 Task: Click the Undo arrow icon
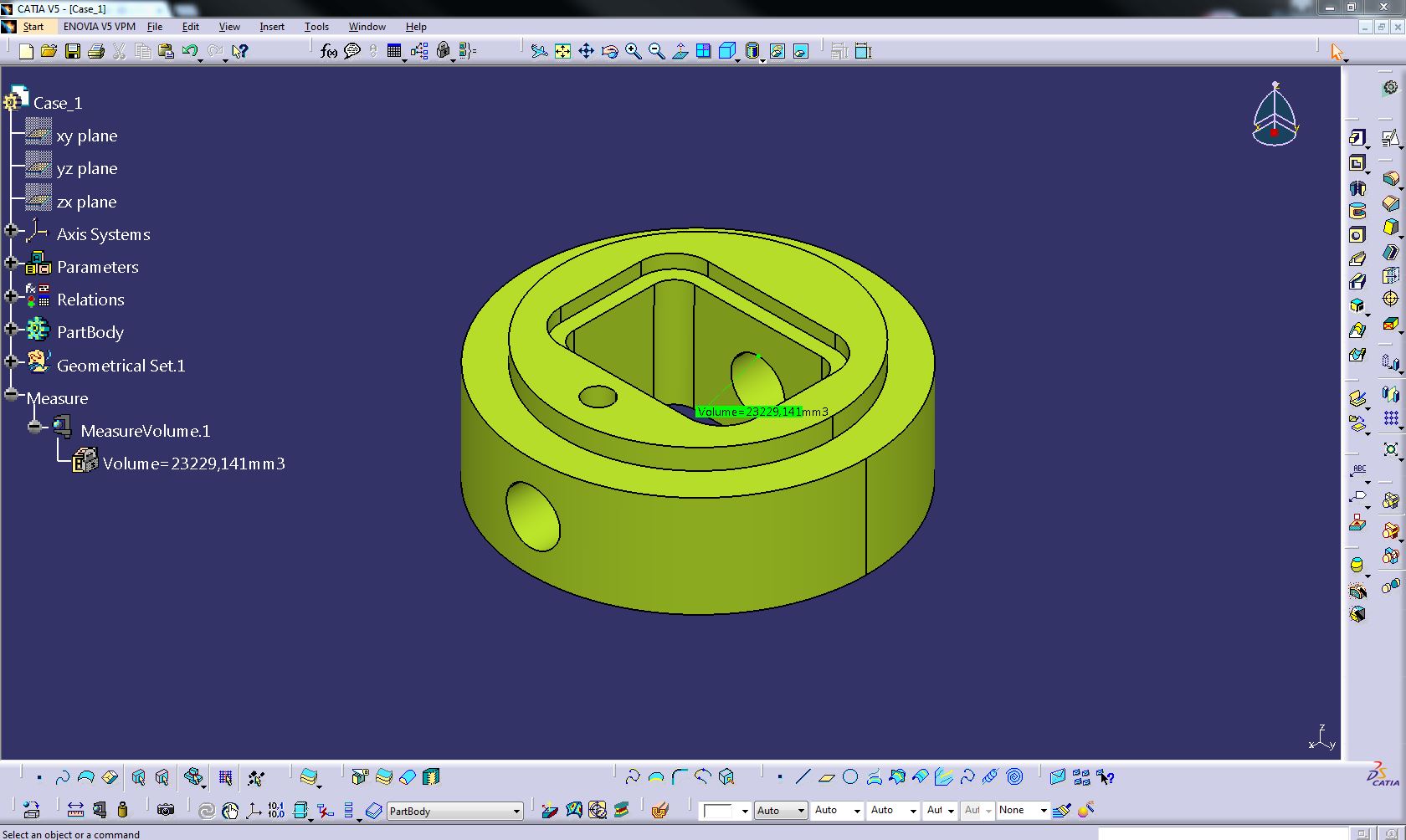(190, 52)
